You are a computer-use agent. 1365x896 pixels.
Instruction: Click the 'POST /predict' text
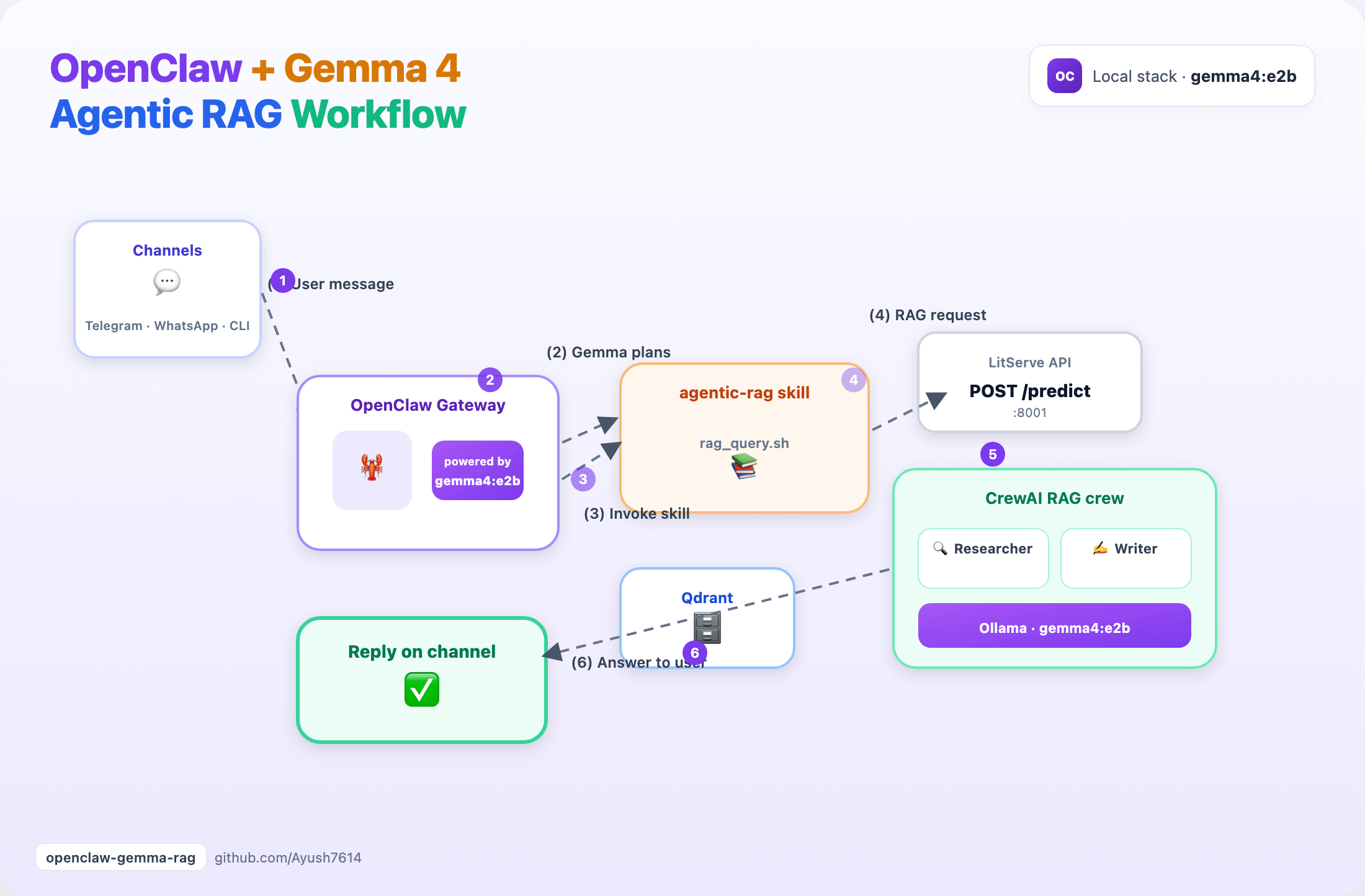tap(1030, 391)
